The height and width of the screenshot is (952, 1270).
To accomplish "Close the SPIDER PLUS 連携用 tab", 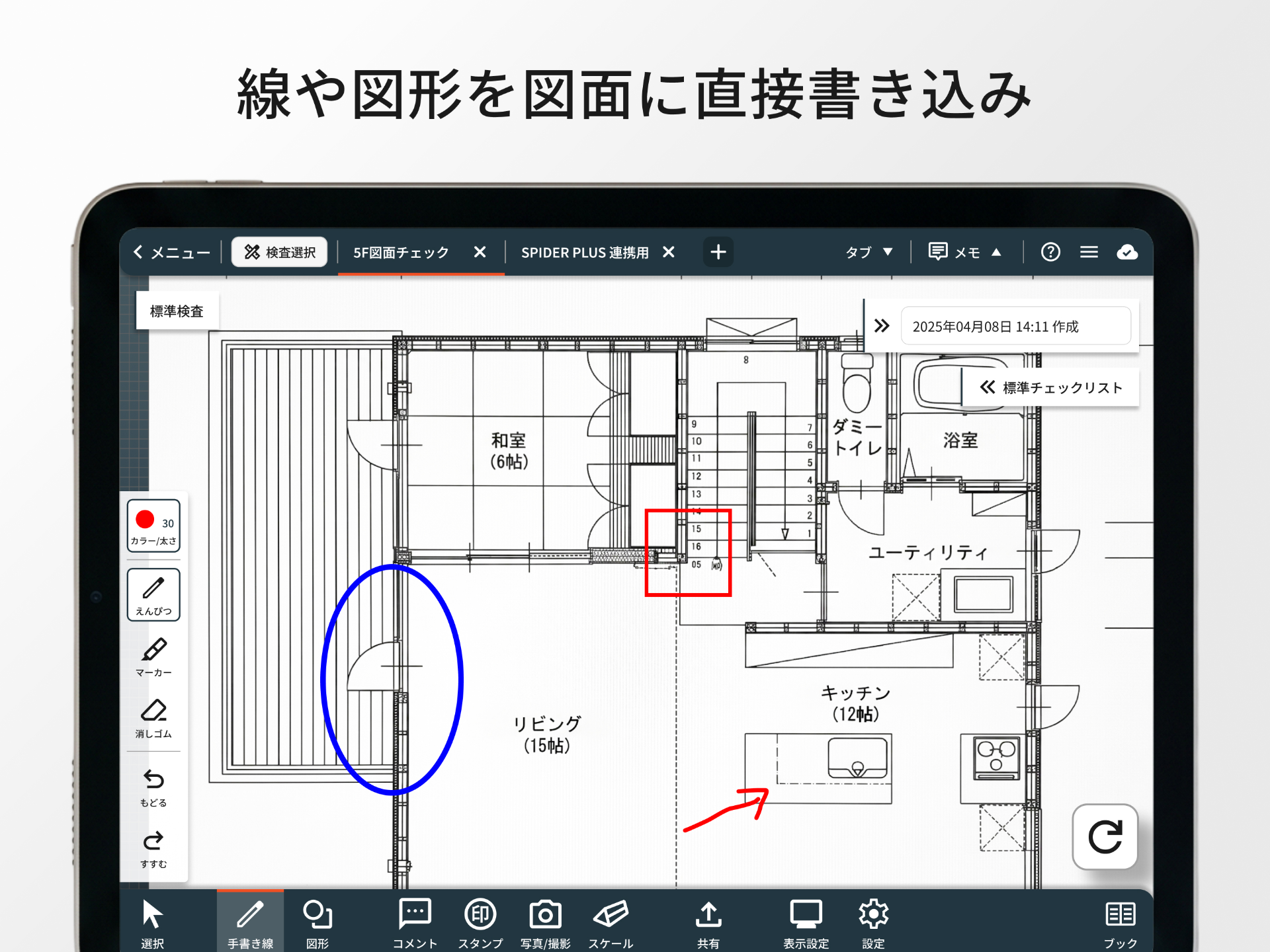I will click(x=669, y=252).
